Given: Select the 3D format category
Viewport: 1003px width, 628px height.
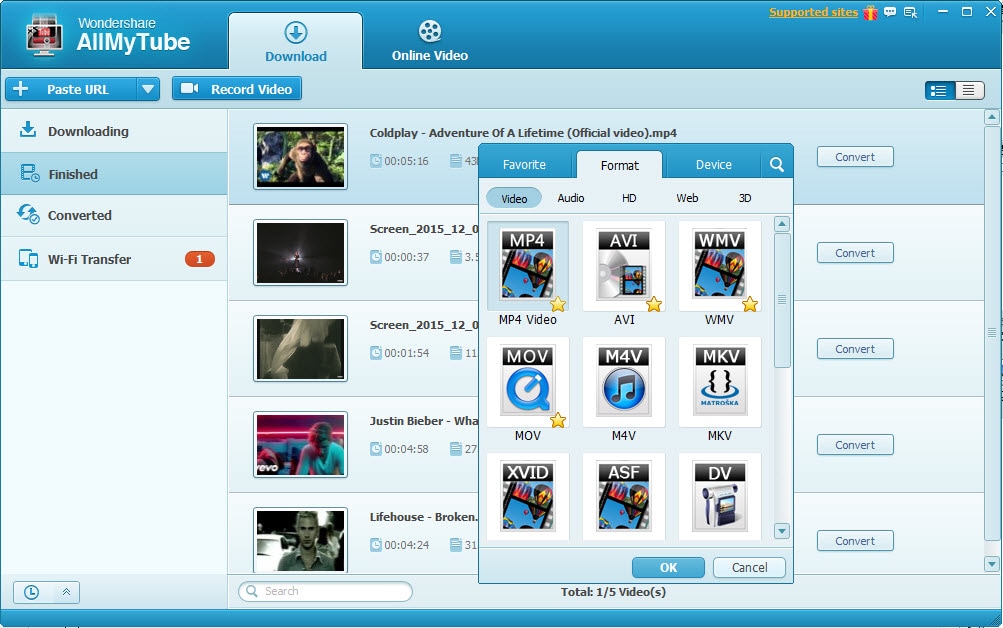Looking at the screenshot, I should click(x=745, y=198).
